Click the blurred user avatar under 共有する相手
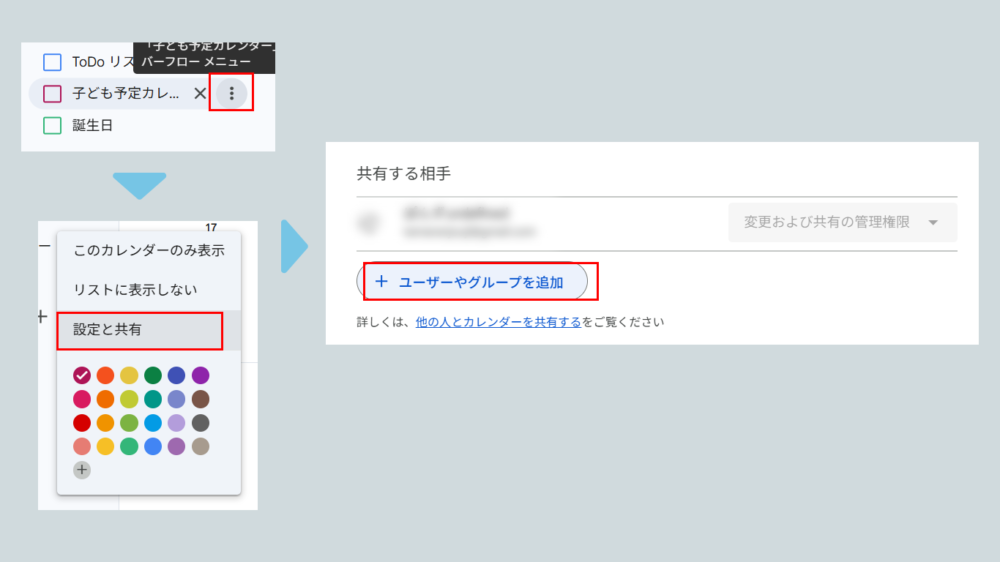Screen dimensions: 1000x562 (369, 222)
